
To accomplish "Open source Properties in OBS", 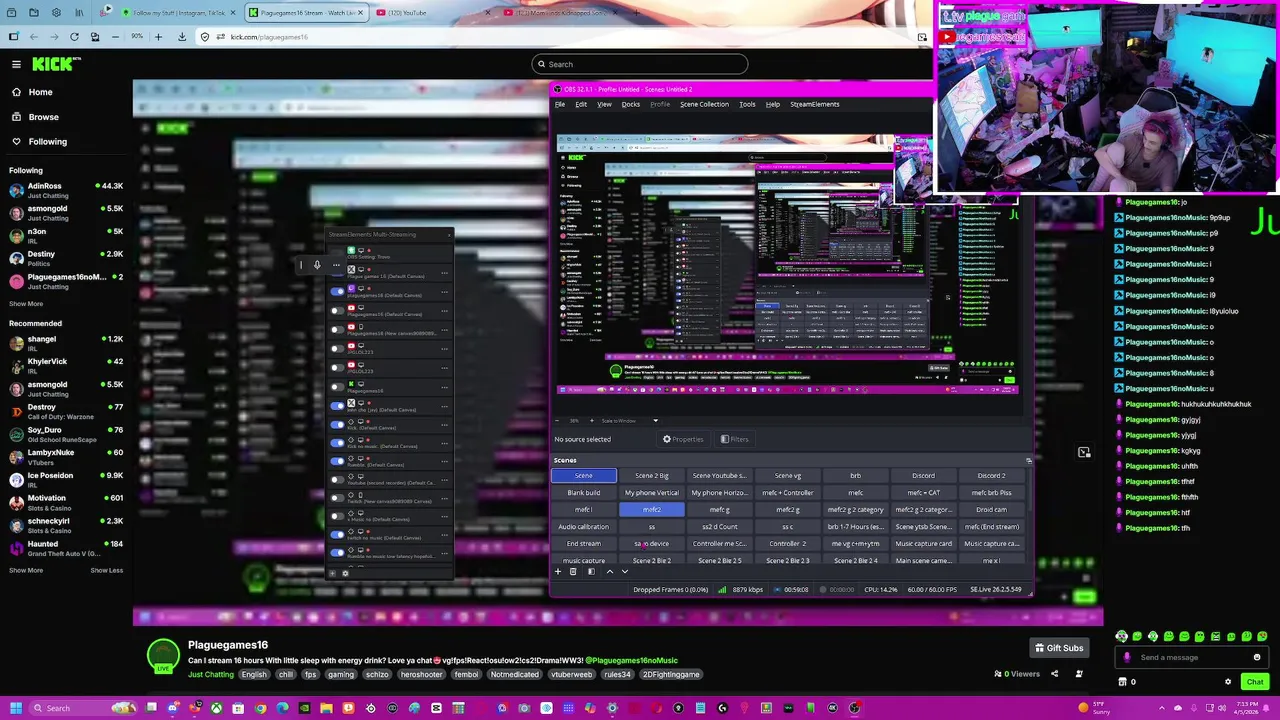I will coord(683,439).
